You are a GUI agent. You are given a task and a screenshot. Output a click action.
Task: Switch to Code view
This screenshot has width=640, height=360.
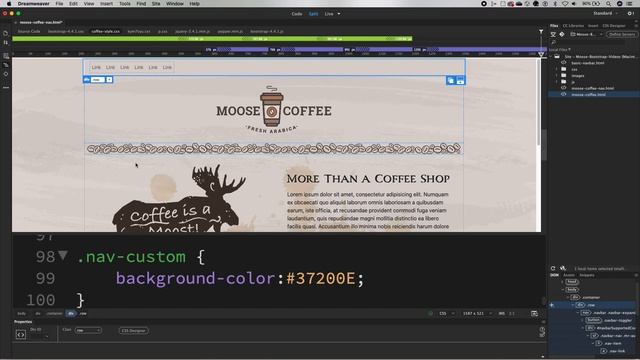pos(297,14)
